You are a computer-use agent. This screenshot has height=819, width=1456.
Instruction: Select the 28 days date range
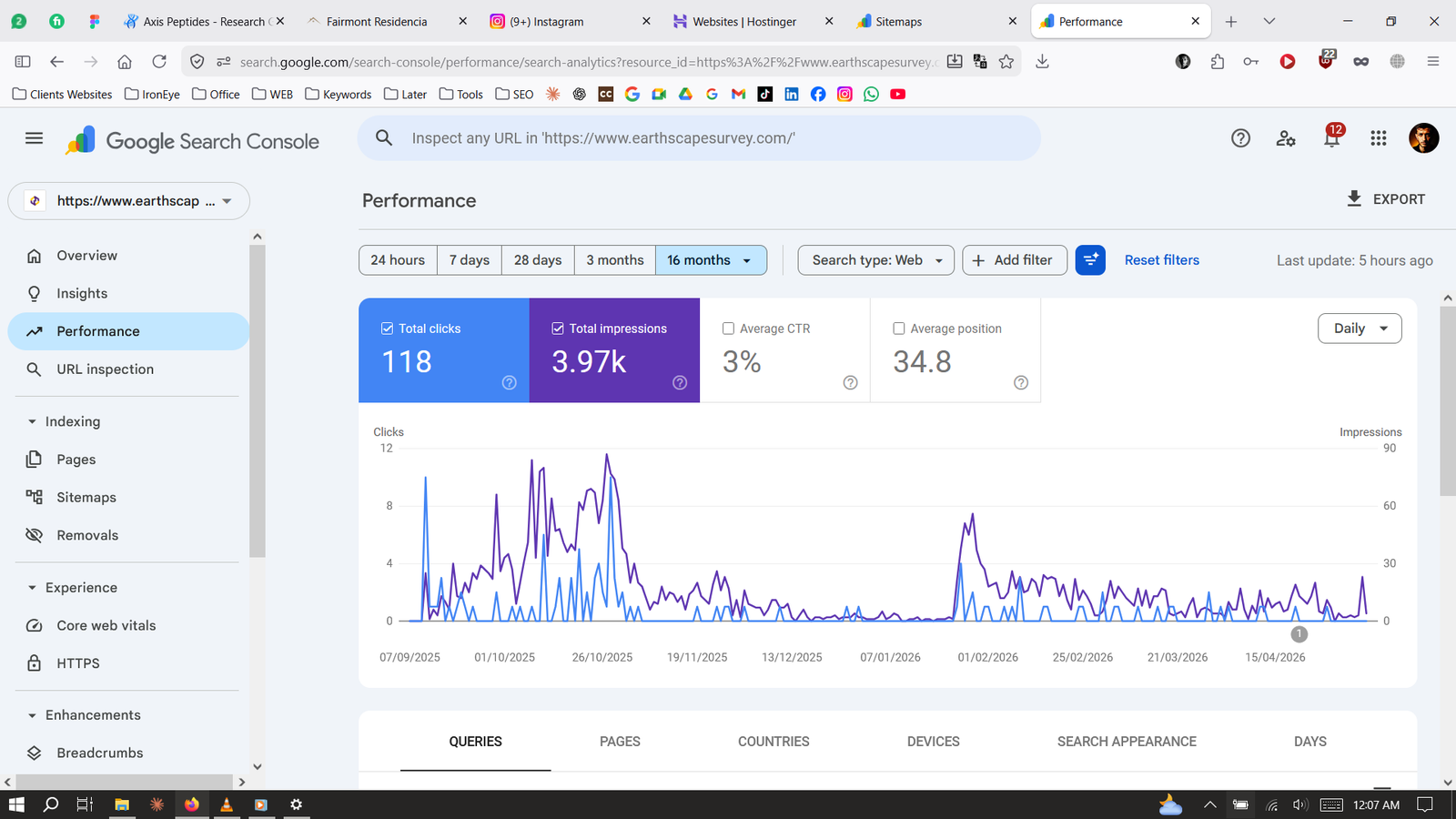[538, 260]
